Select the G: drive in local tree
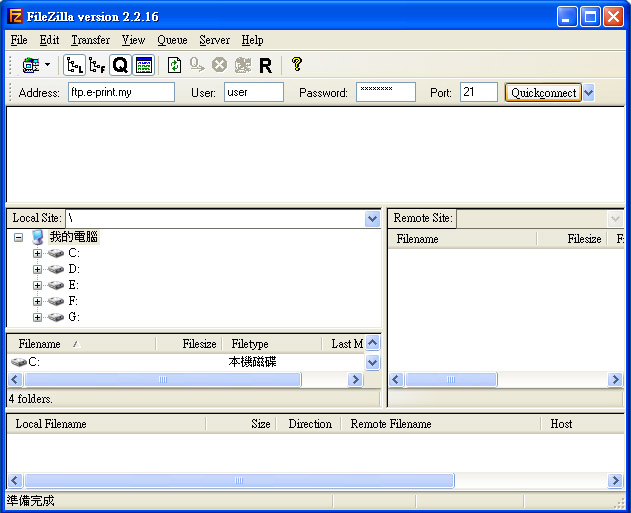The image size is (631, 513). (74, 317)
